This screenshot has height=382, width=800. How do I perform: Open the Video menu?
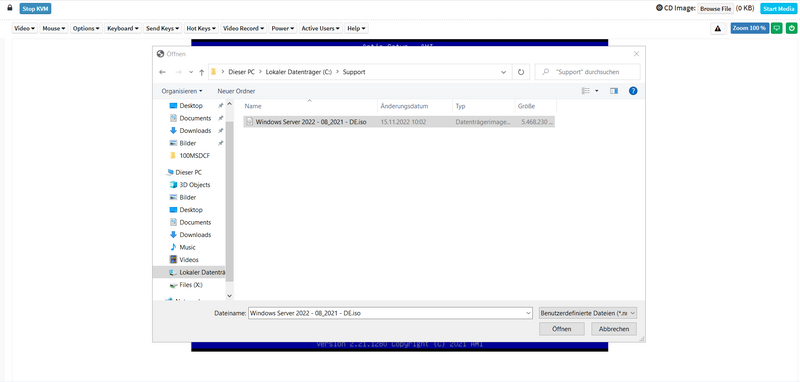click(25, 29)
